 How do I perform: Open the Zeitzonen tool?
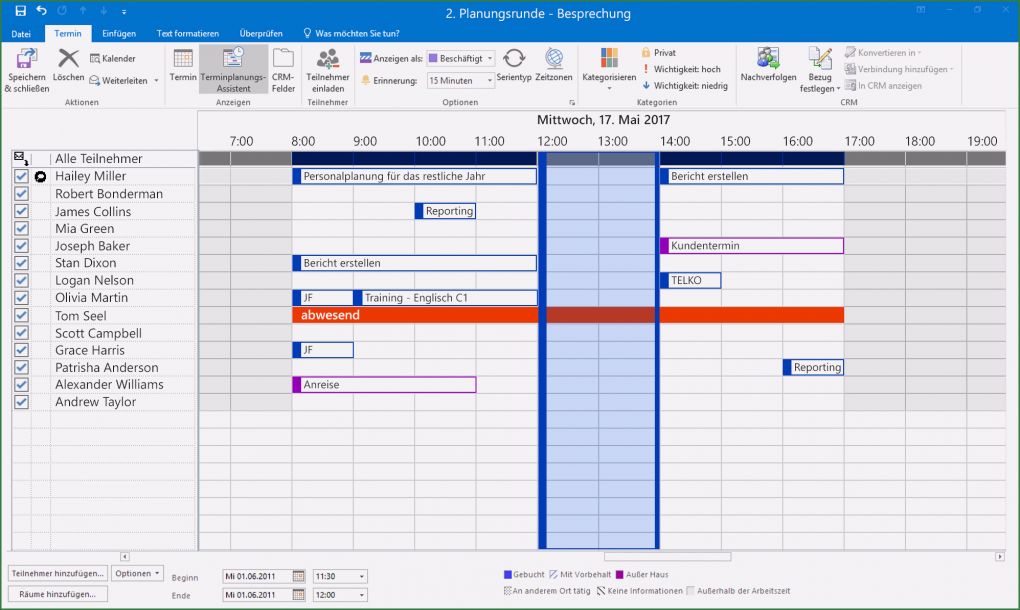click(x=553, y=64)
